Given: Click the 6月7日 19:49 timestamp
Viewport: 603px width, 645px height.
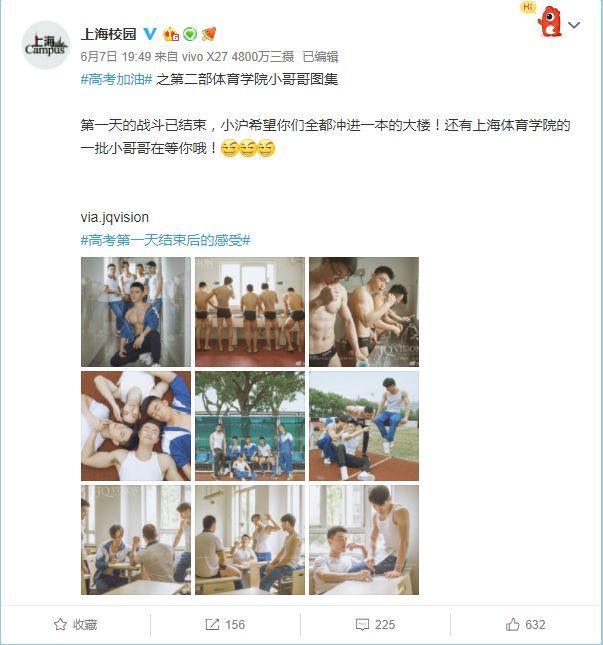Looking at the screenshot, I should tap(116, 56).
